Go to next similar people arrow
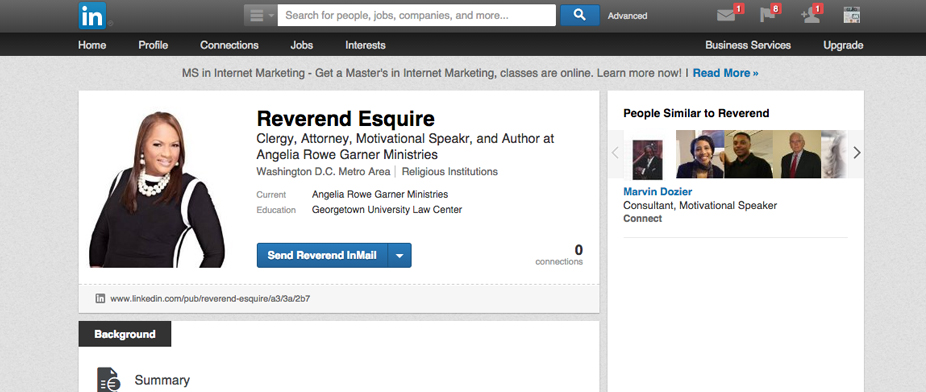The width and height of the screenshot is (926, 392). coord(857,153)
